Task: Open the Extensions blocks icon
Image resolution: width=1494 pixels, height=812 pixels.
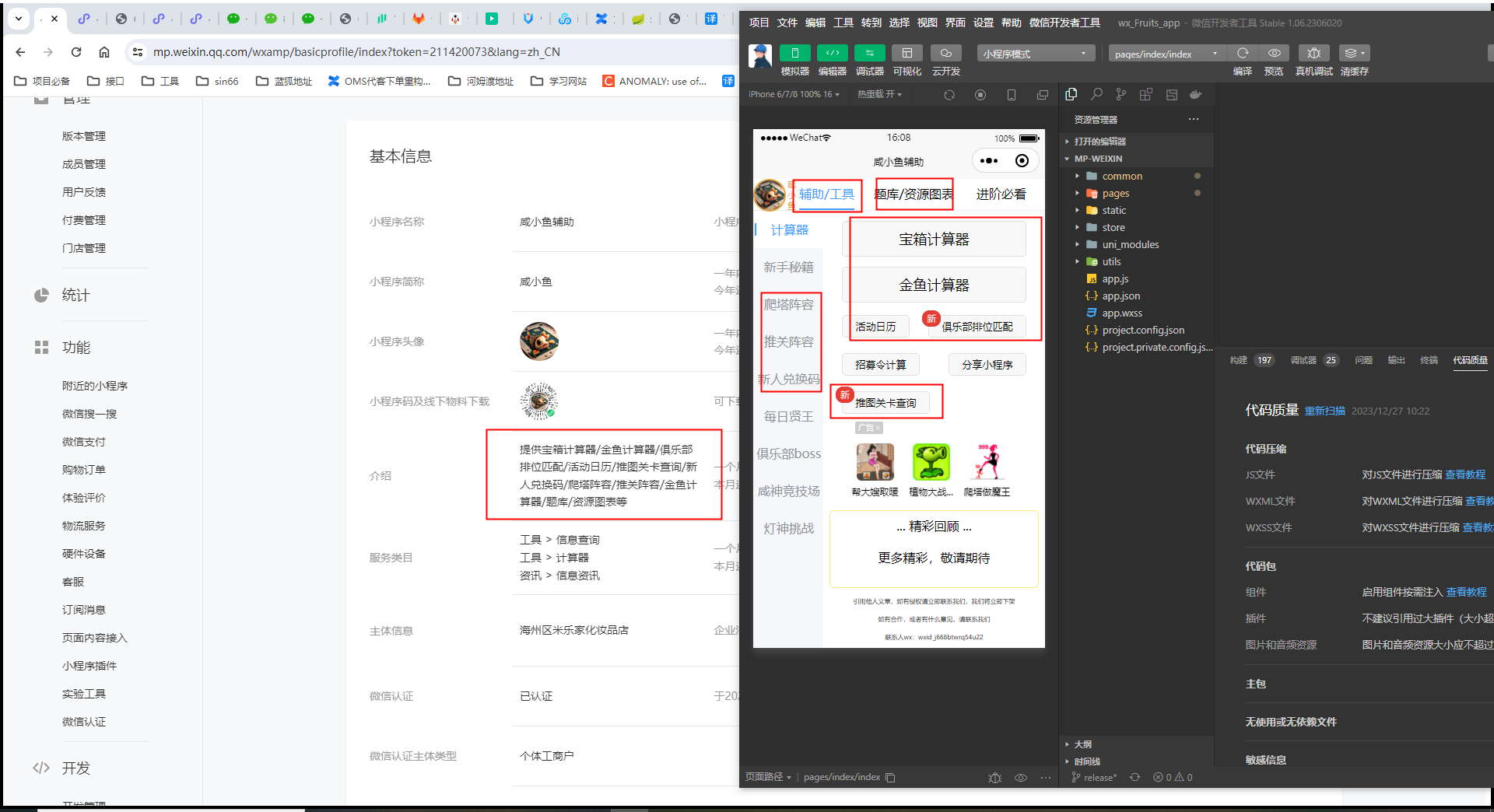Action: coord(1146,94)
